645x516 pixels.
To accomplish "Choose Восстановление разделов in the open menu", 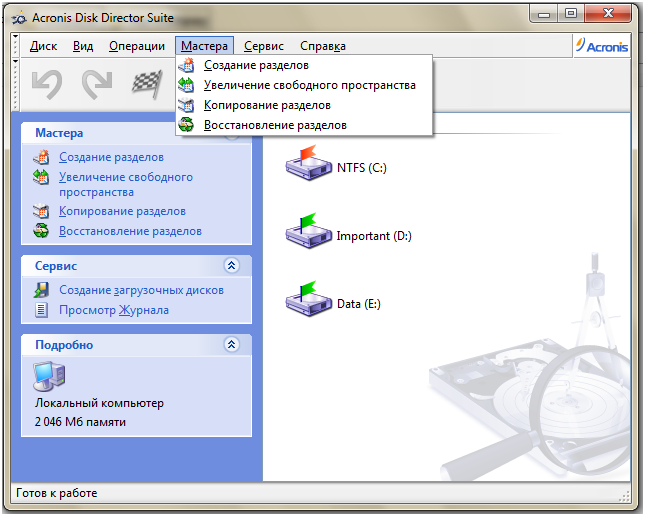I will tap(275, 125).
